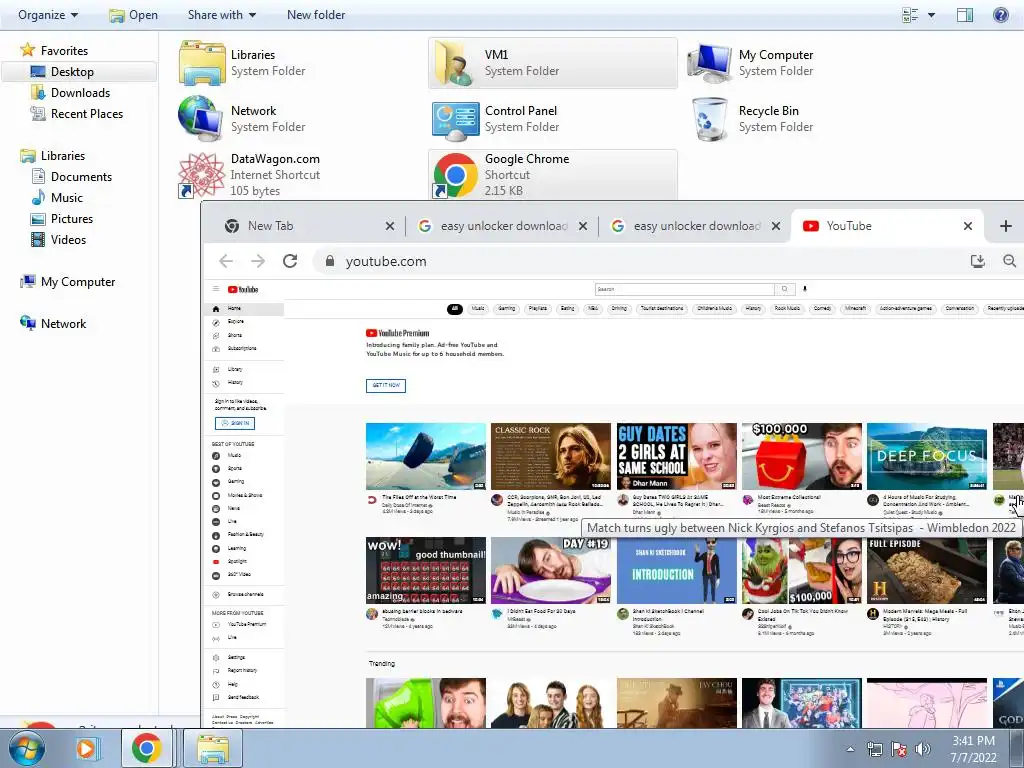Select Downloads under Favorites in Explorer

tap(80, 93)
